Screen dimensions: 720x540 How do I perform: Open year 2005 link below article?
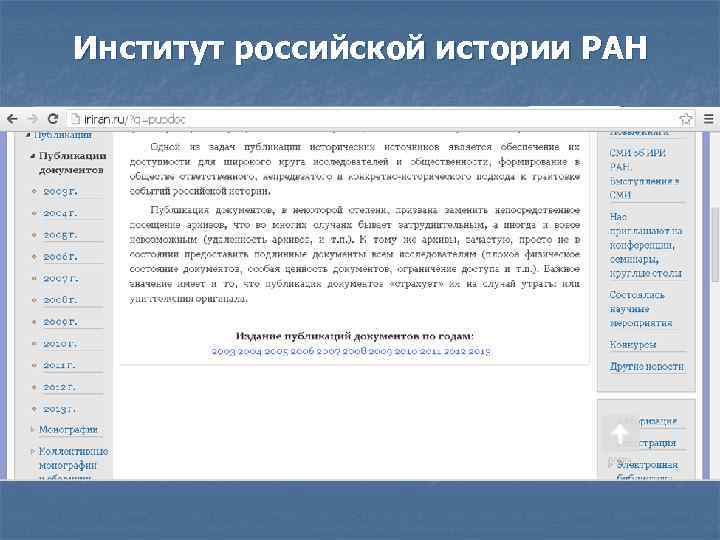276,351
